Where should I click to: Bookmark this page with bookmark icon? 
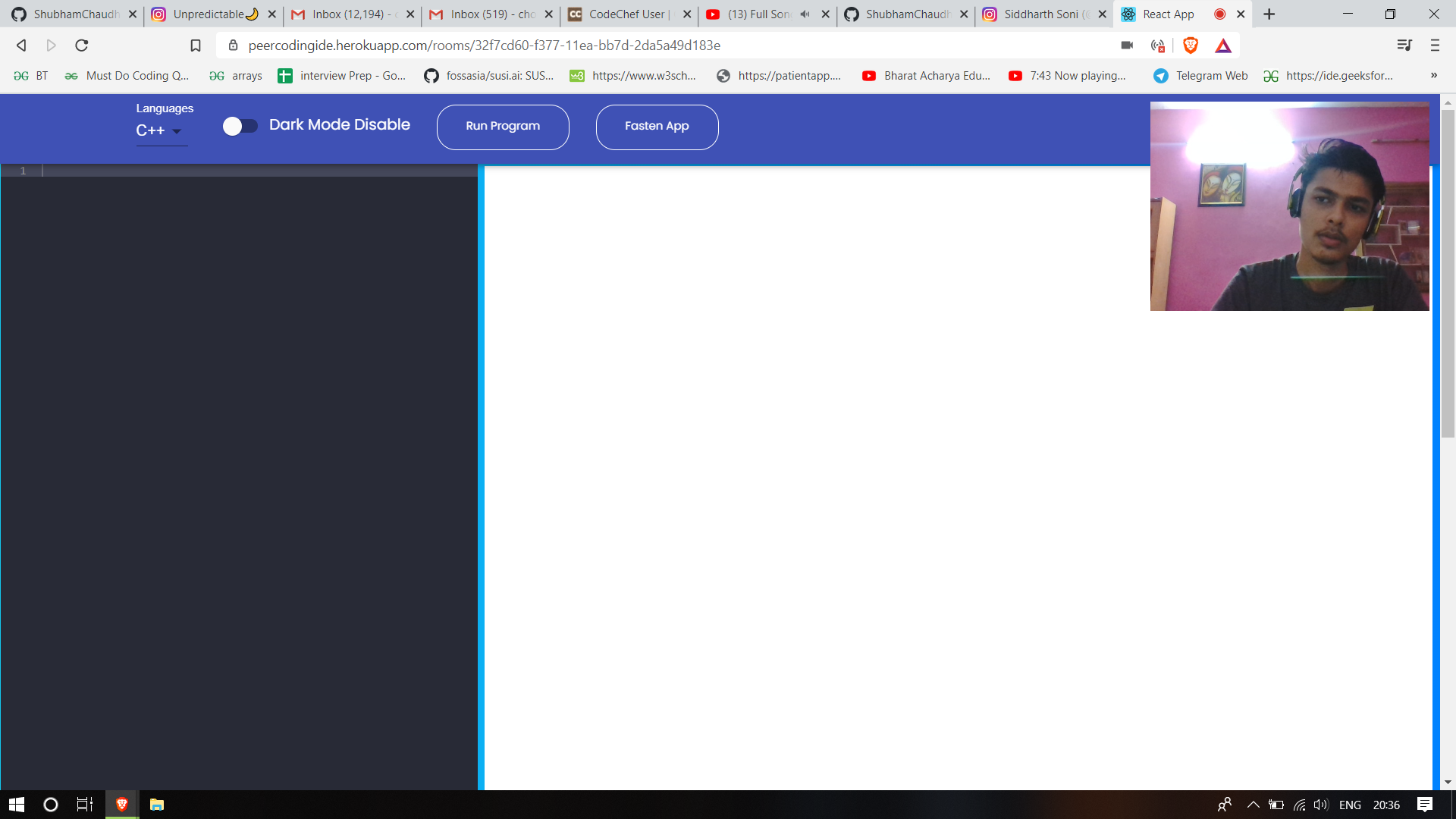tap(195, 45)
